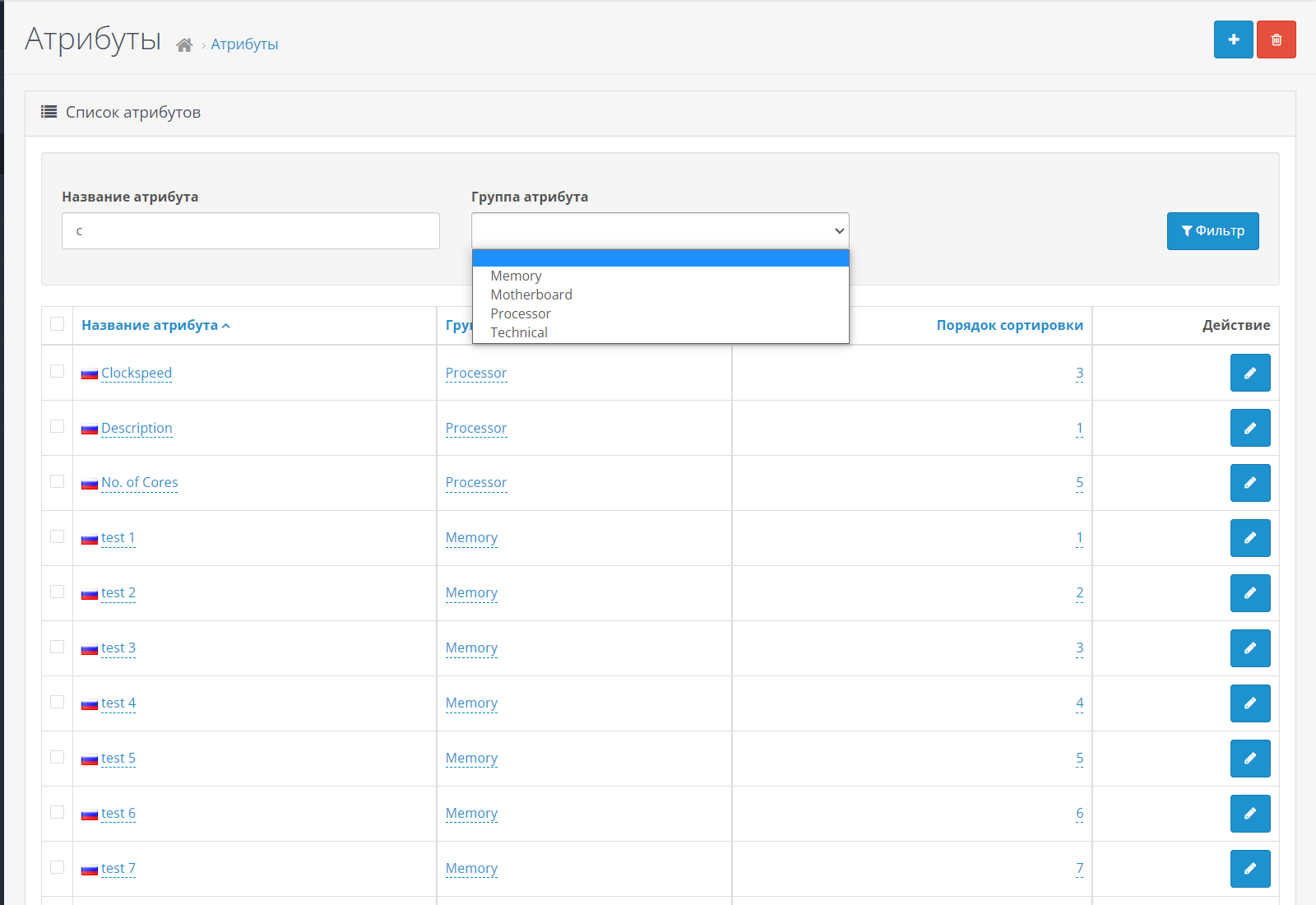Edit the Clockspeed attribute with pencil button
Screen dimensions: 1316x905
point(1250,373)
